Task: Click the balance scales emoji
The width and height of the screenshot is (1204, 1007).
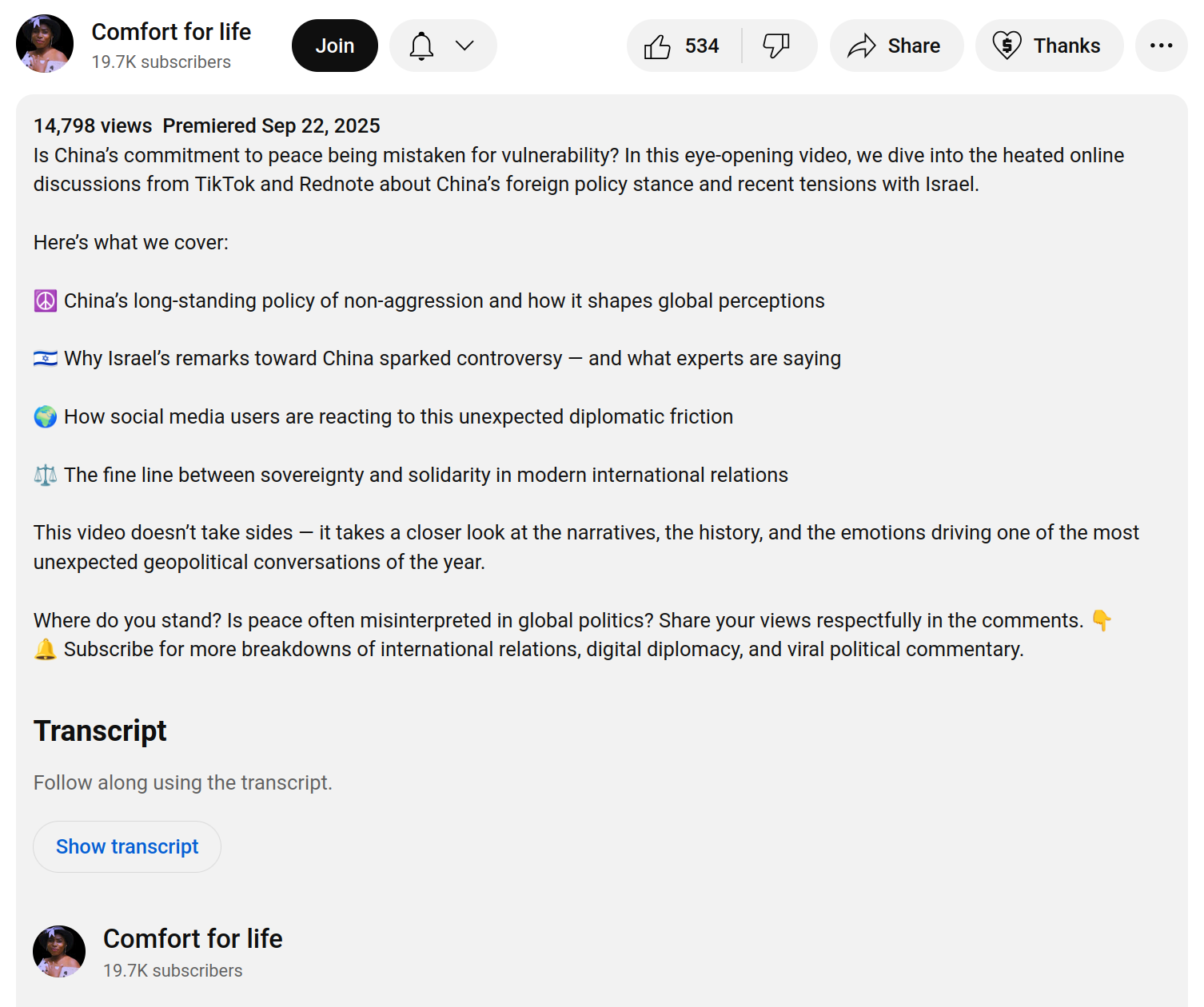Action: 46,476
